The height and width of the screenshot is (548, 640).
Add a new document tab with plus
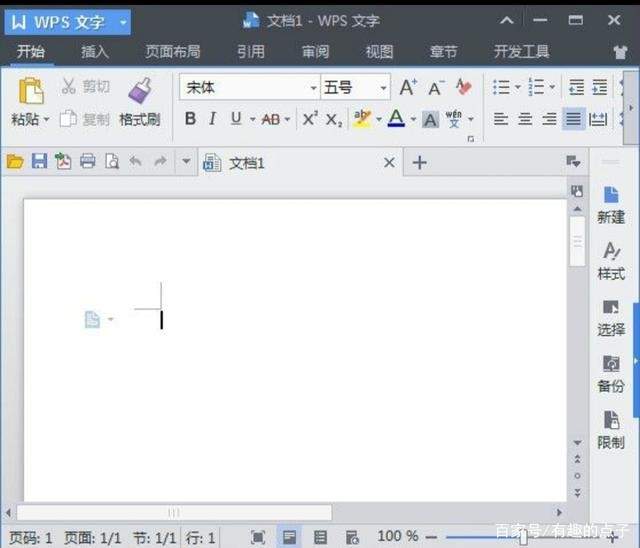420,163
